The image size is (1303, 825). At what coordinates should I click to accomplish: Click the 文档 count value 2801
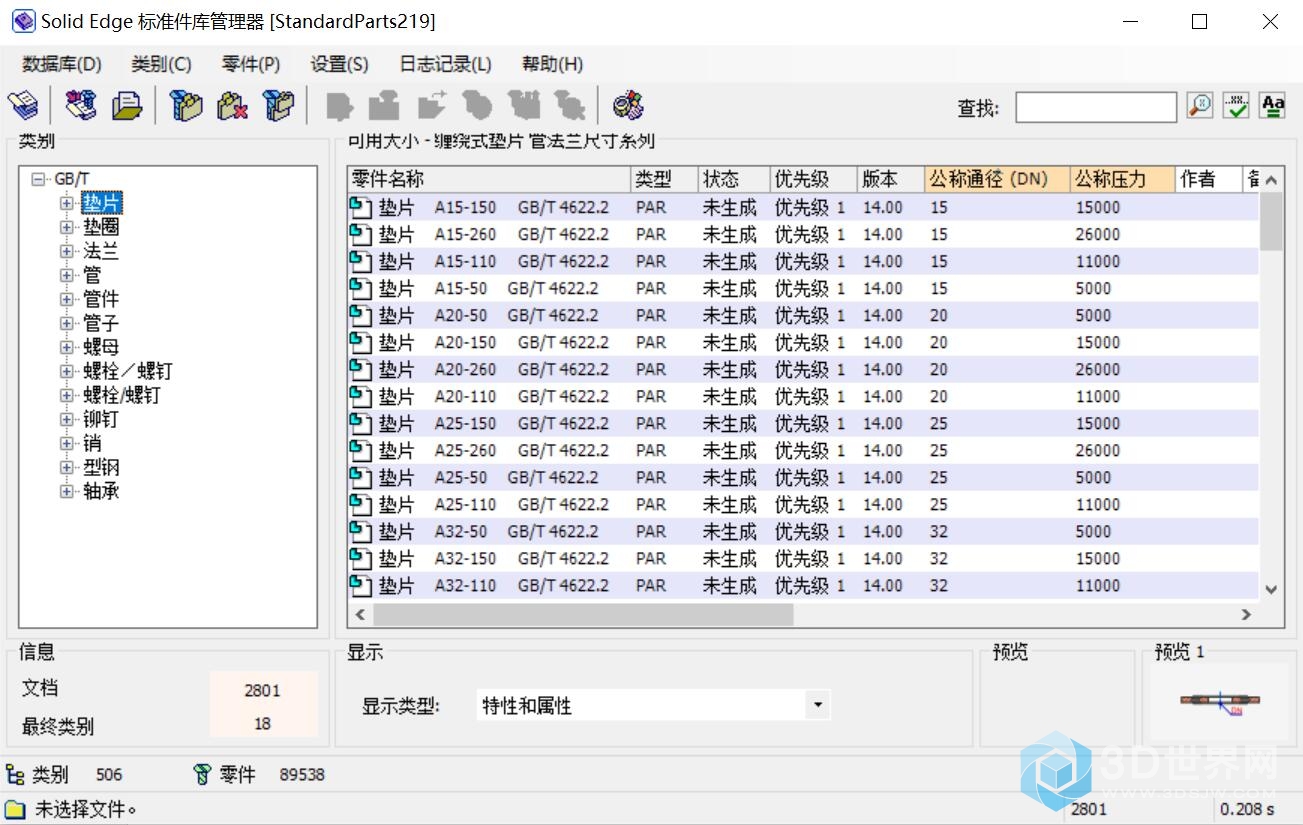pyautogui.click(x=262, y=690)
